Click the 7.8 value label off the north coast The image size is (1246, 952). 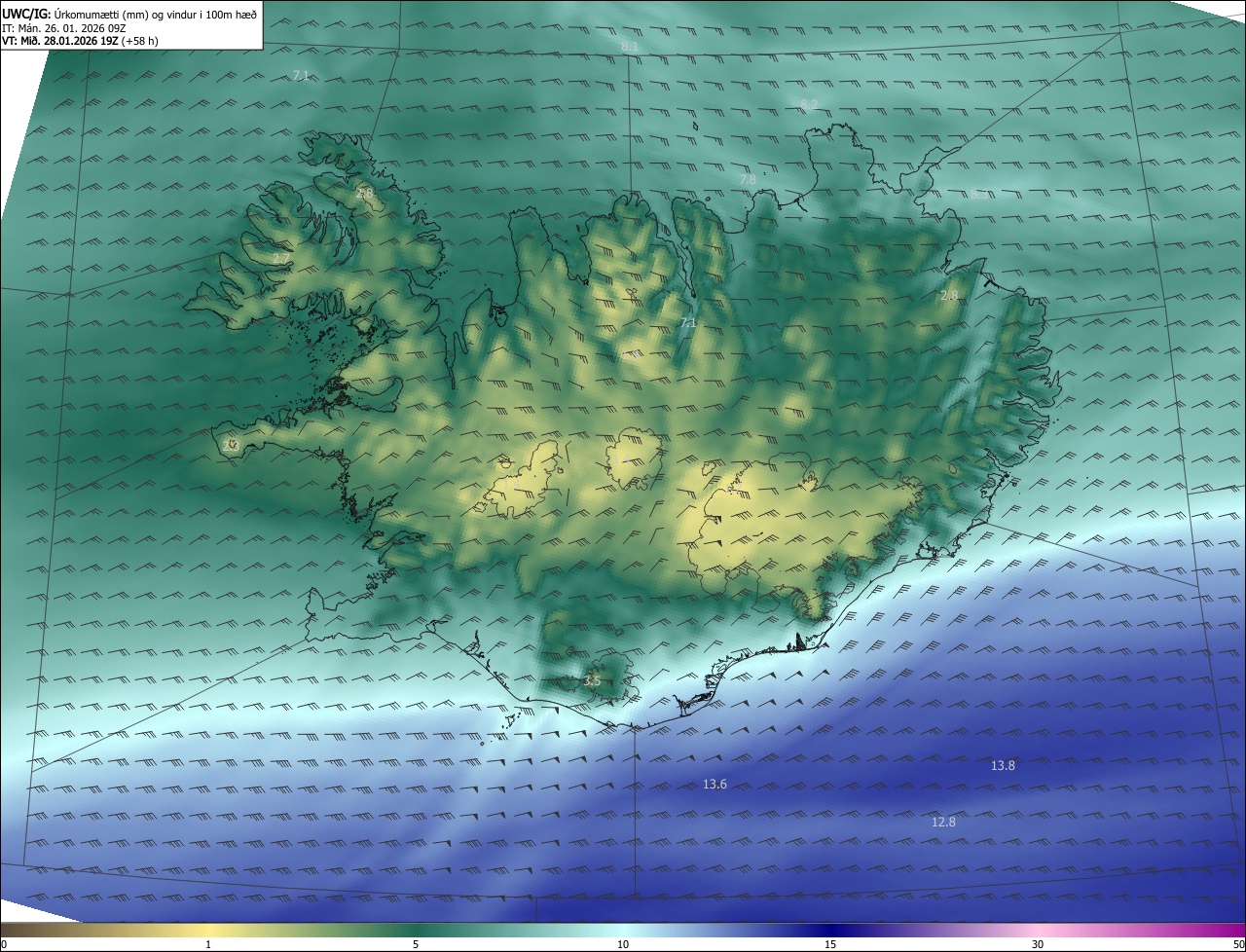pyautogui.click(x=748, y=180)
